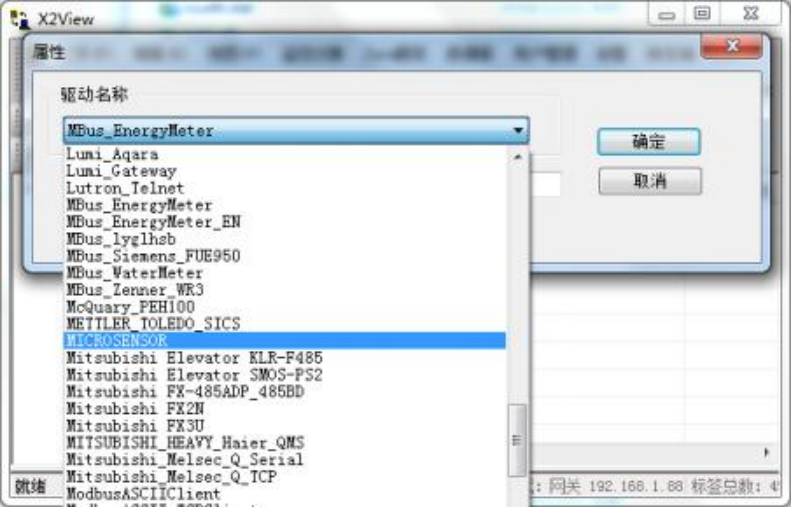Select Lumi_Gateway driver entry
The image size is (791, 508).
[x=285, y=171]
